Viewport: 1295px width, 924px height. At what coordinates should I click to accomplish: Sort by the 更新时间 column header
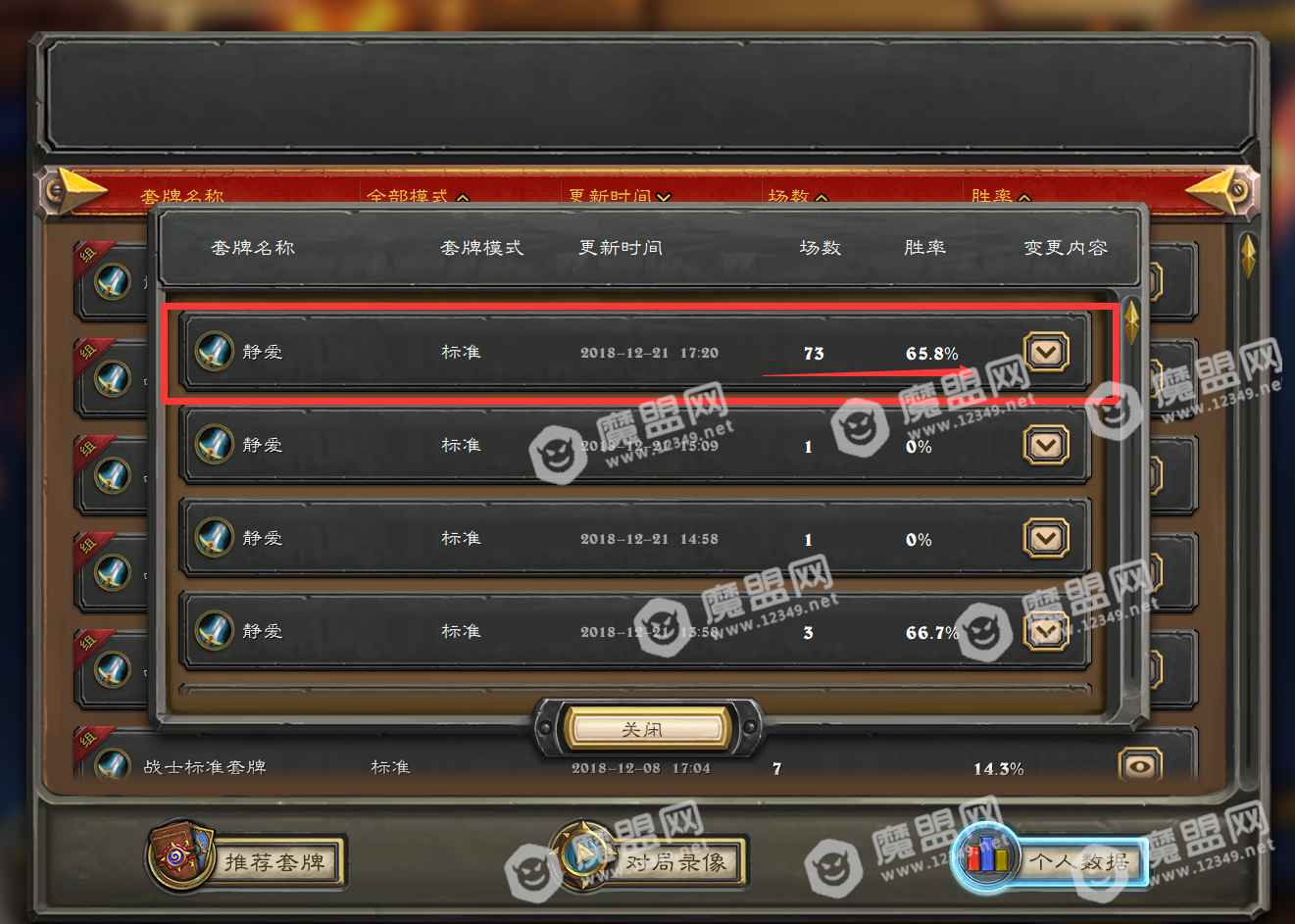pyautogui.click(x=620, y=196)
